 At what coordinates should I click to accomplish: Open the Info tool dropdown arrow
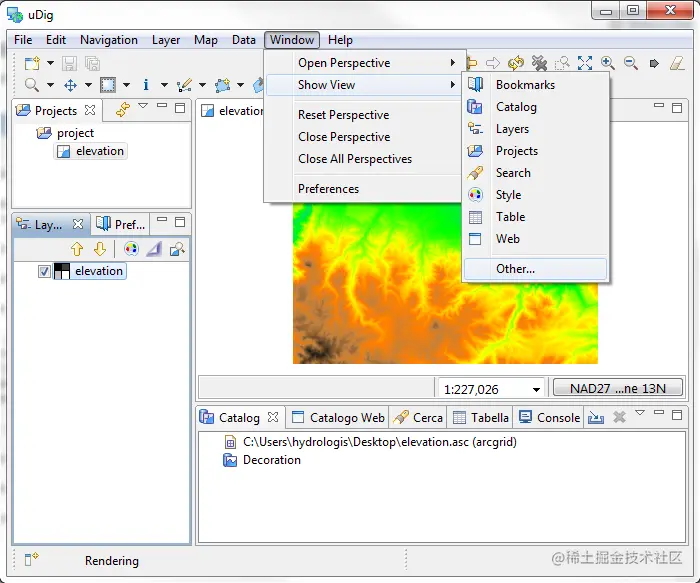pyautogui.click(x=165, y=85)
